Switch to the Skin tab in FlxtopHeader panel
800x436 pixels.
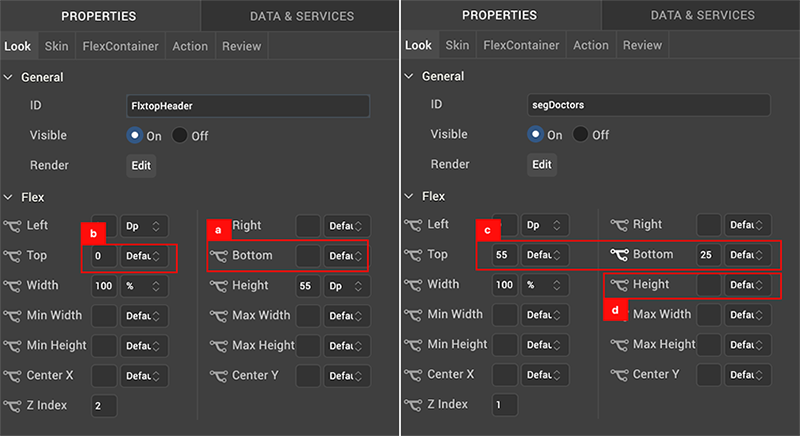click(57, 46)
